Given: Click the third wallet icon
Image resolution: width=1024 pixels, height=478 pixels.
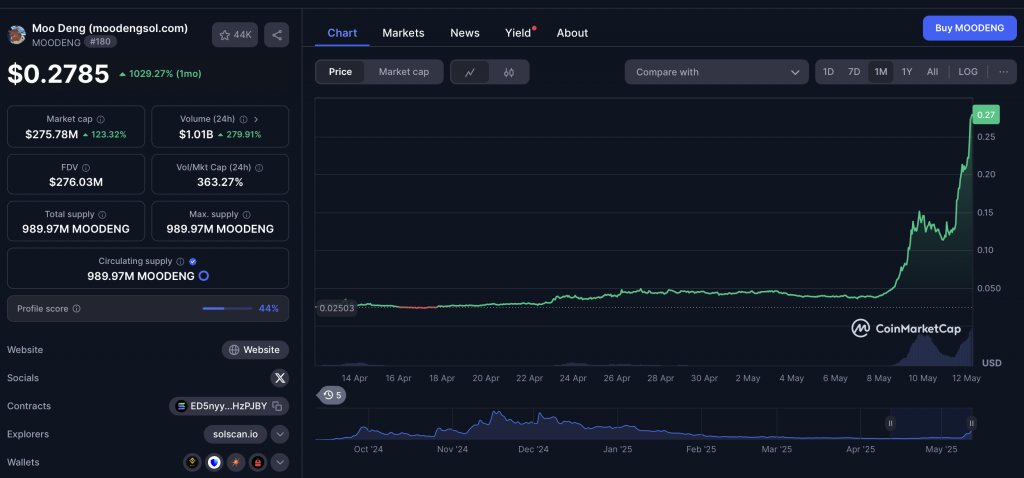Looking at the screenshot, I should pos(236,462).
